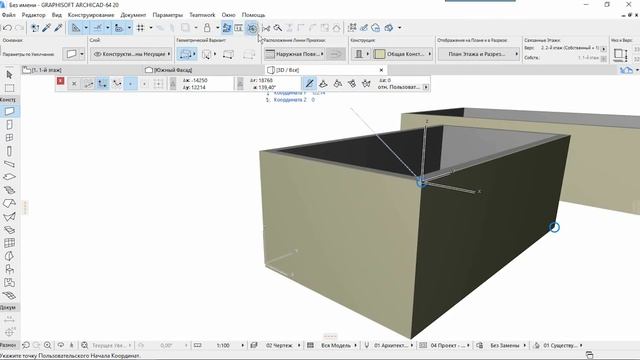This screenshot has width=640, height=360.
Task: Select the Window tool in toolbox
Action: (x=9, y=138)
